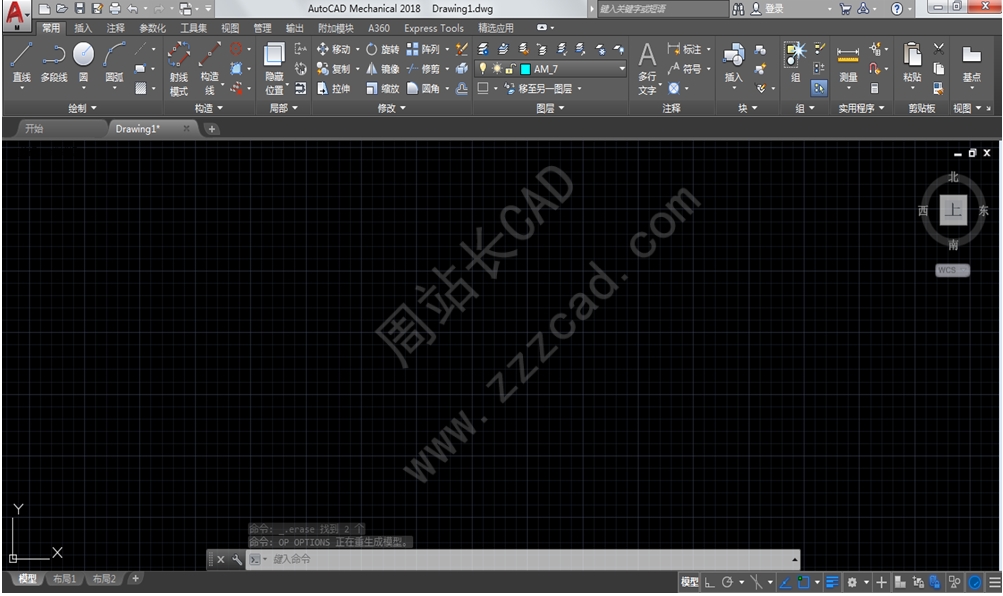Expand the 绘制 (Draw) panel

coord(83,108)
